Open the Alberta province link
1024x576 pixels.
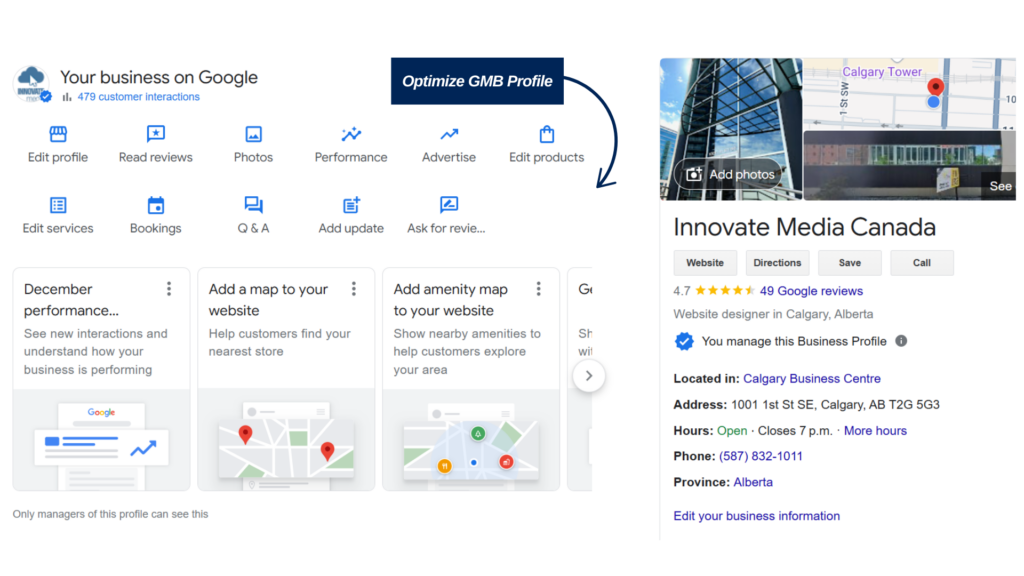pyautogui.click(x=753, y=483)
